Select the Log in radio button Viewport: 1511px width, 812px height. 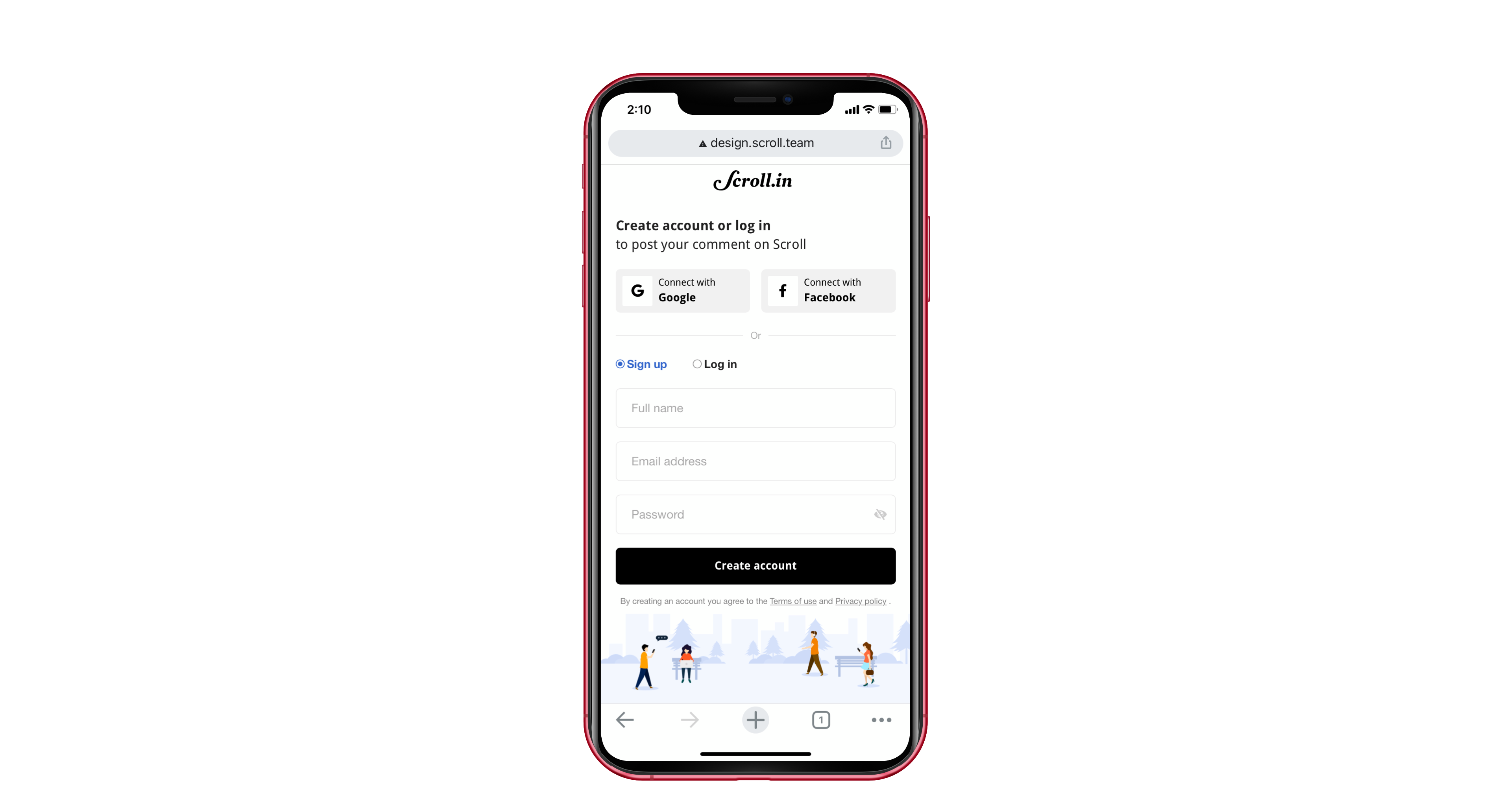pos(697,364)
